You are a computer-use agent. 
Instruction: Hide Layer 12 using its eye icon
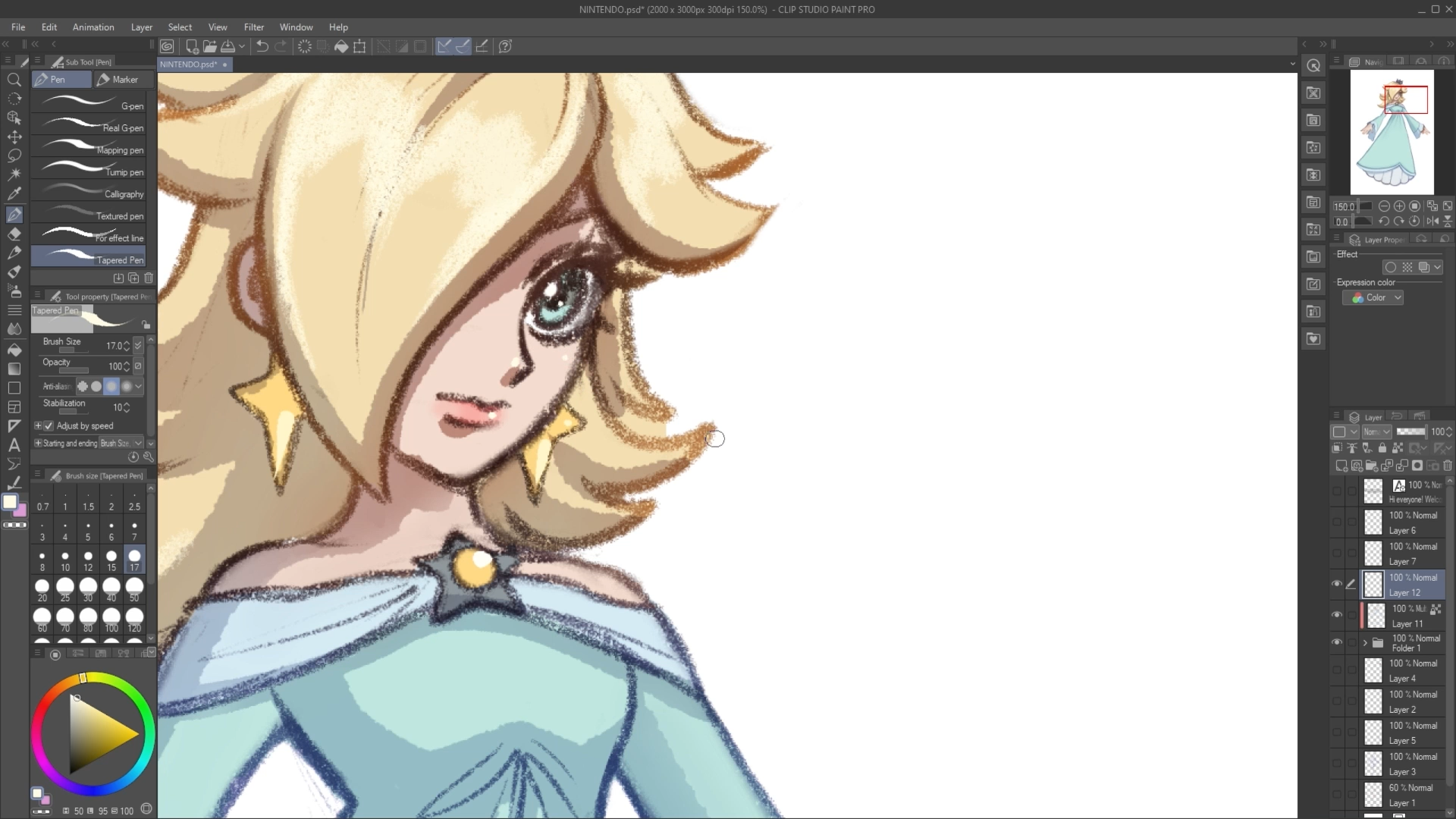[1337, 584]
